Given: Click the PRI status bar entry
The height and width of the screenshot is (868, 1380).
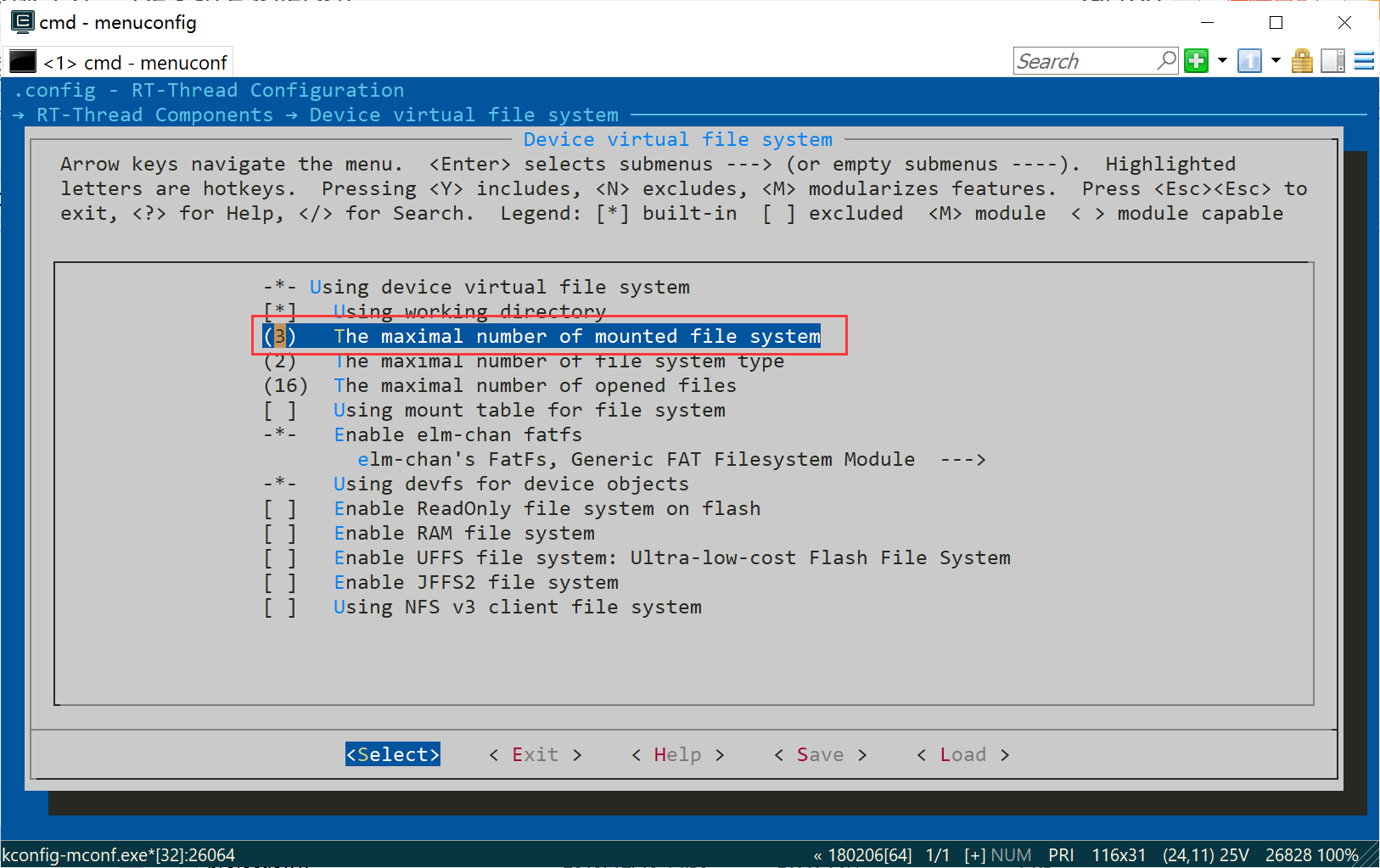Looking at the screenshot, I should [1061, 855].
